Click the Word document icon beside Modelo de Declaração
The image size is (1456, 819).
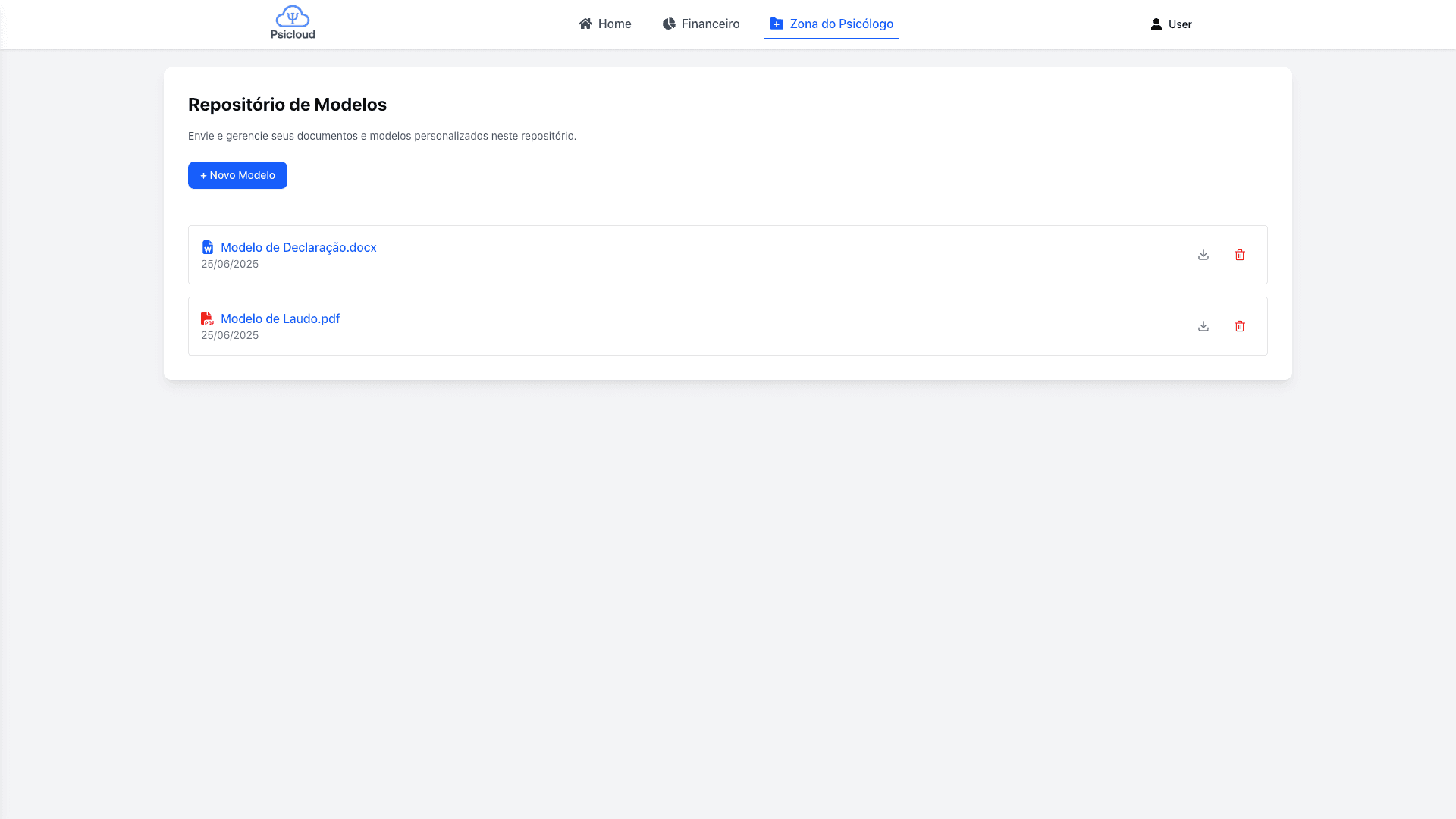coord(207,246)
